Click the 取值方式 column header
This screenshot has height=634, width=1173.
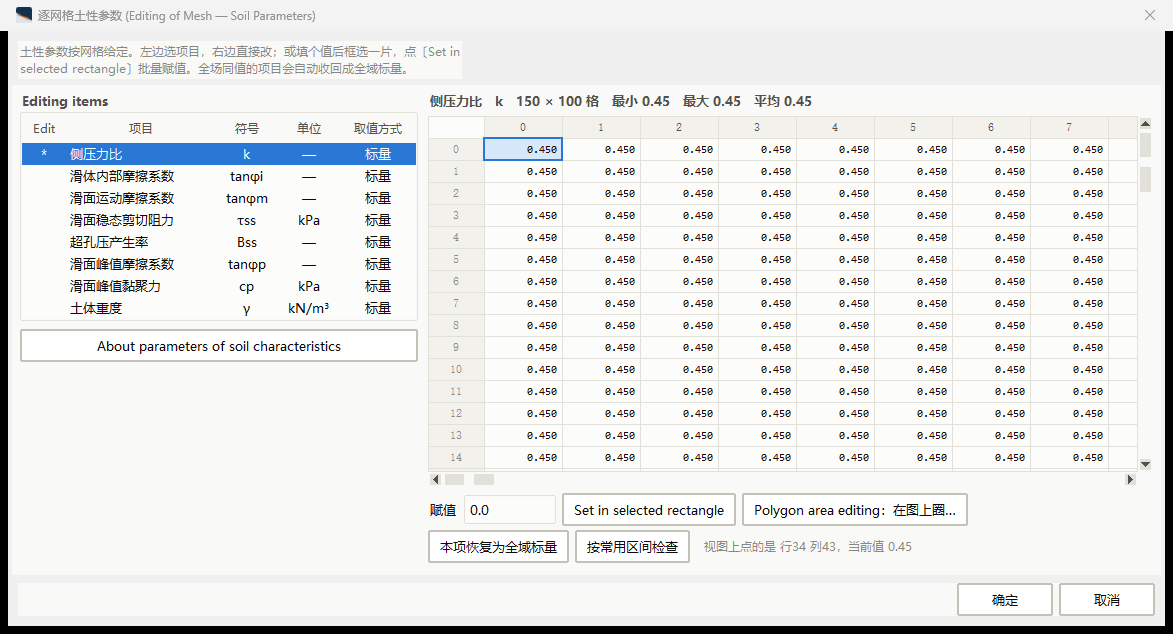point(378,129)
